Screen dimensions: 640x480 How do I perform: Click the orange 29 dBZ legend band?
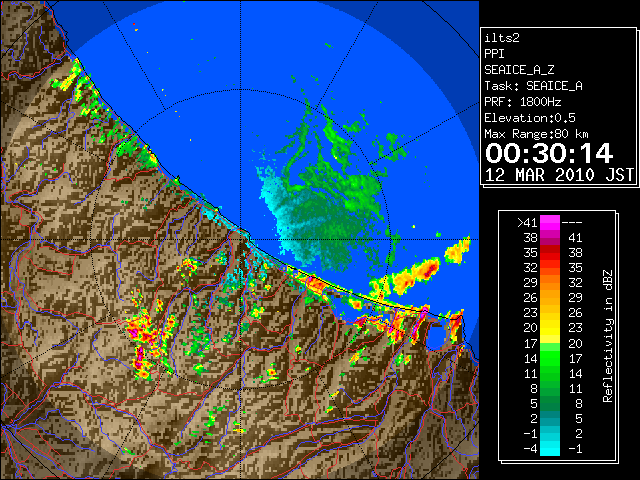(x=550, y=283)
